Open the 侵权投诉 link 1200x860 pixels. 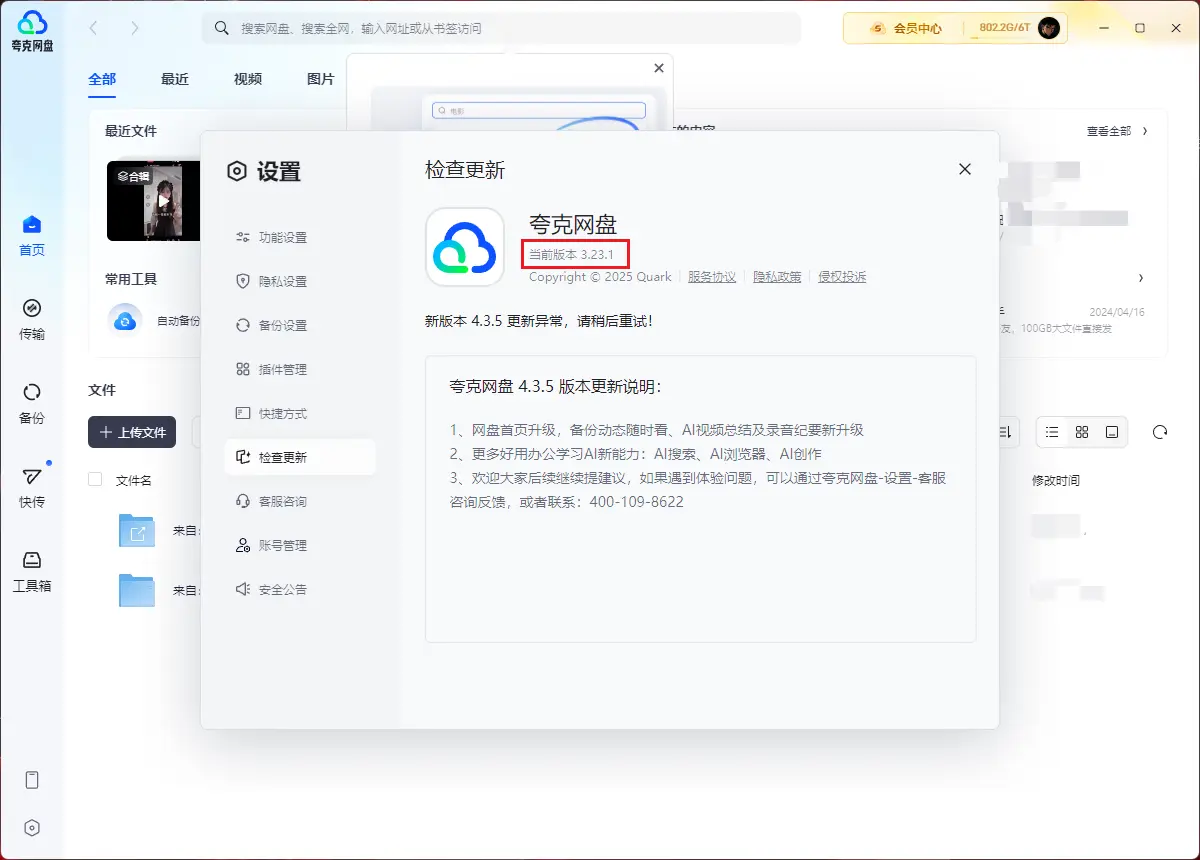point(842,277)
